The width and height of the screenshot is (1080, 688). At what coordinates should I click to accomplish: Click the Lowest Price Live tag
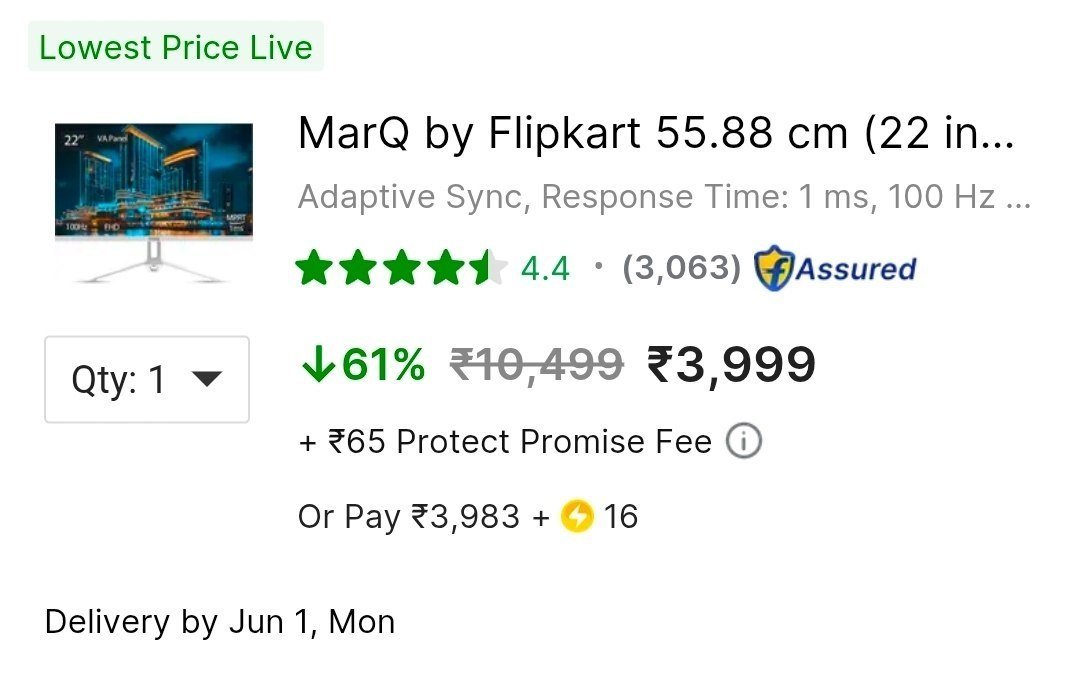[x=176, y=47]
